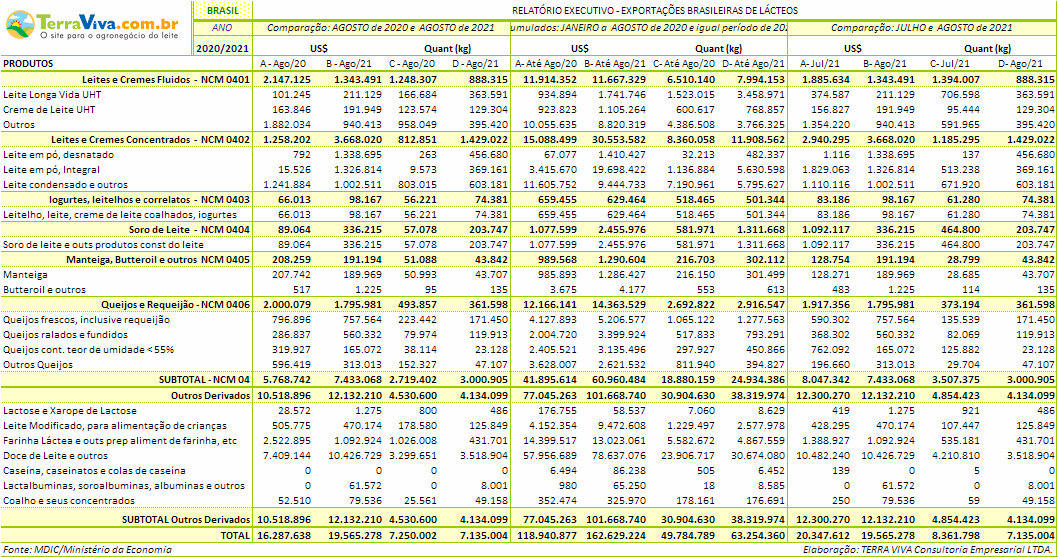
Task: Select the total quantity value 63.254.360
Action: click(x=756, y=535)
